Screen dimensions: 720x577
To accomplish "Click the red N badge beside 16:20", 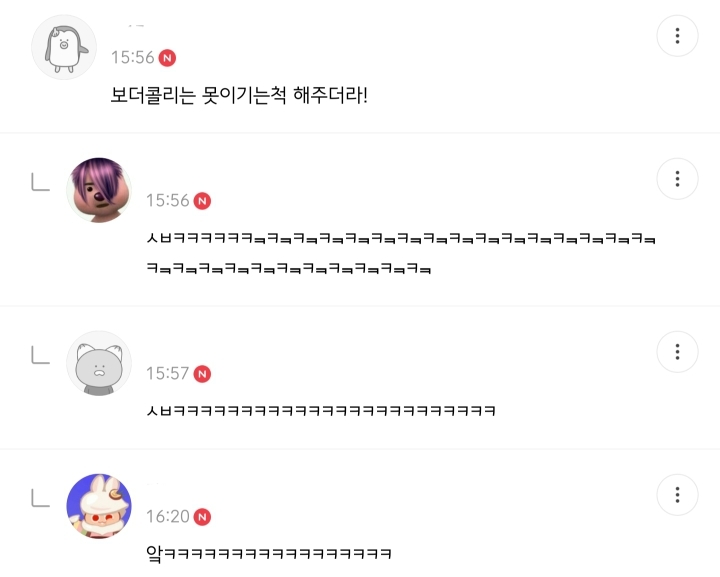I will [202, 517].
